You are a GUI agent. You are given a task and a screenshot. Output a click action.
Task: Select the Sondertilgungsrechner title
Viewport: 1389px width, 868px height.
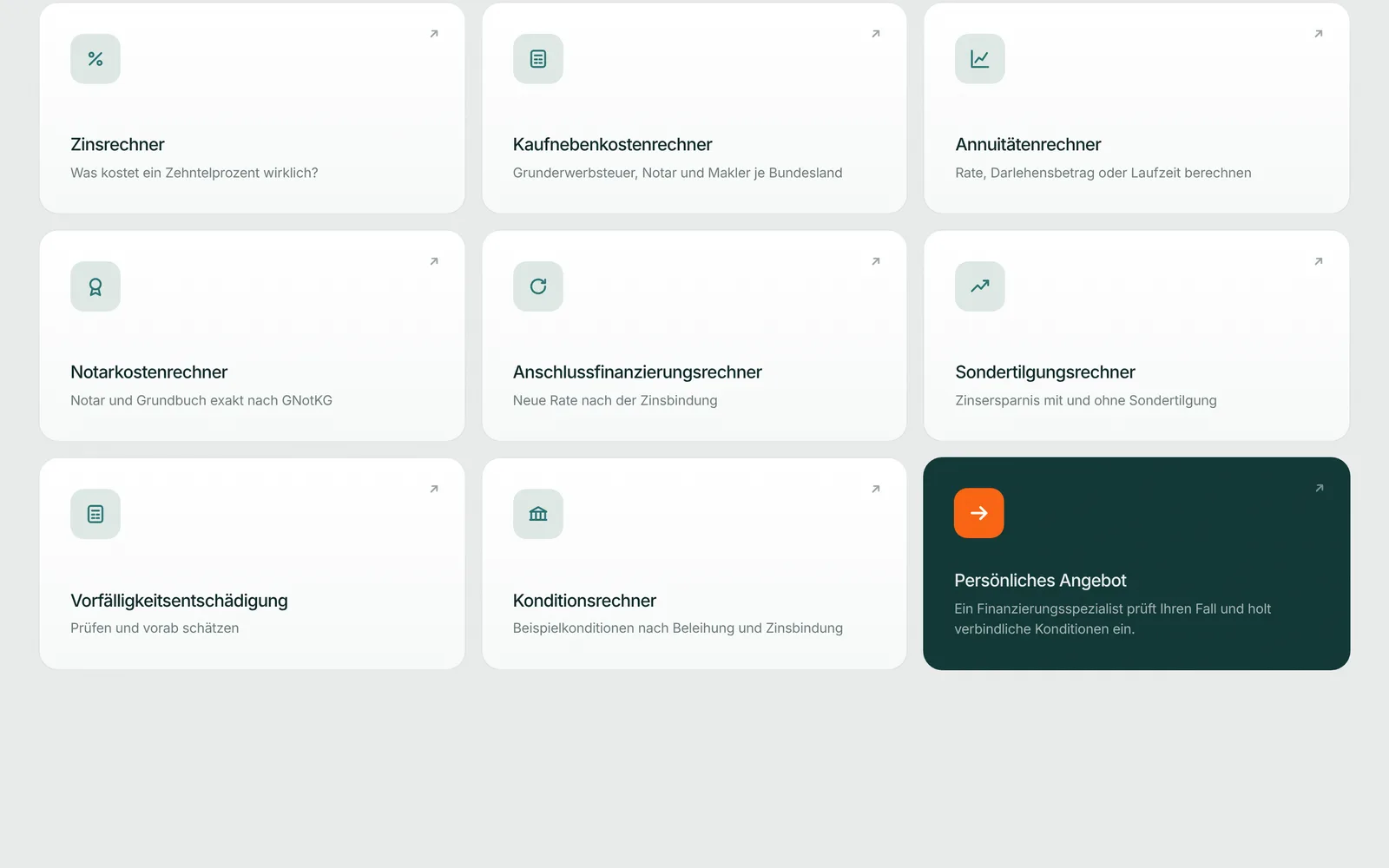pos(1045,372)
